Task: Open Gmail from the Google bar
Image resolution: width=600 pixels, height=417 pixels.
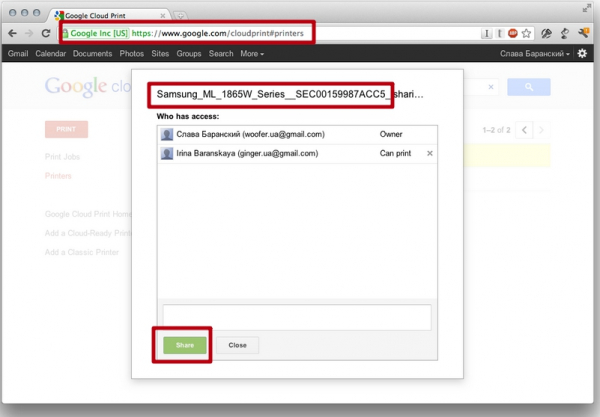Action: click(18, 53)
